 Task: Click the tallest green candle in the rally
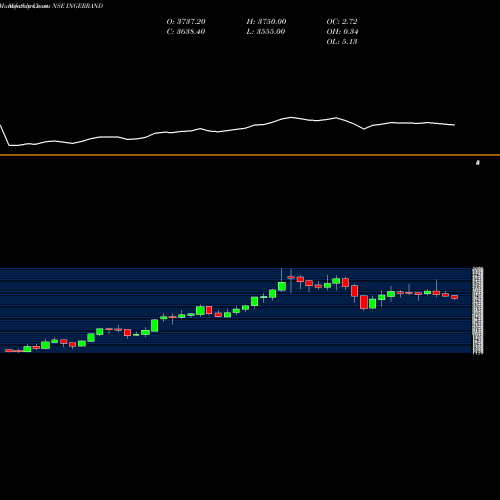coord(154,325)
